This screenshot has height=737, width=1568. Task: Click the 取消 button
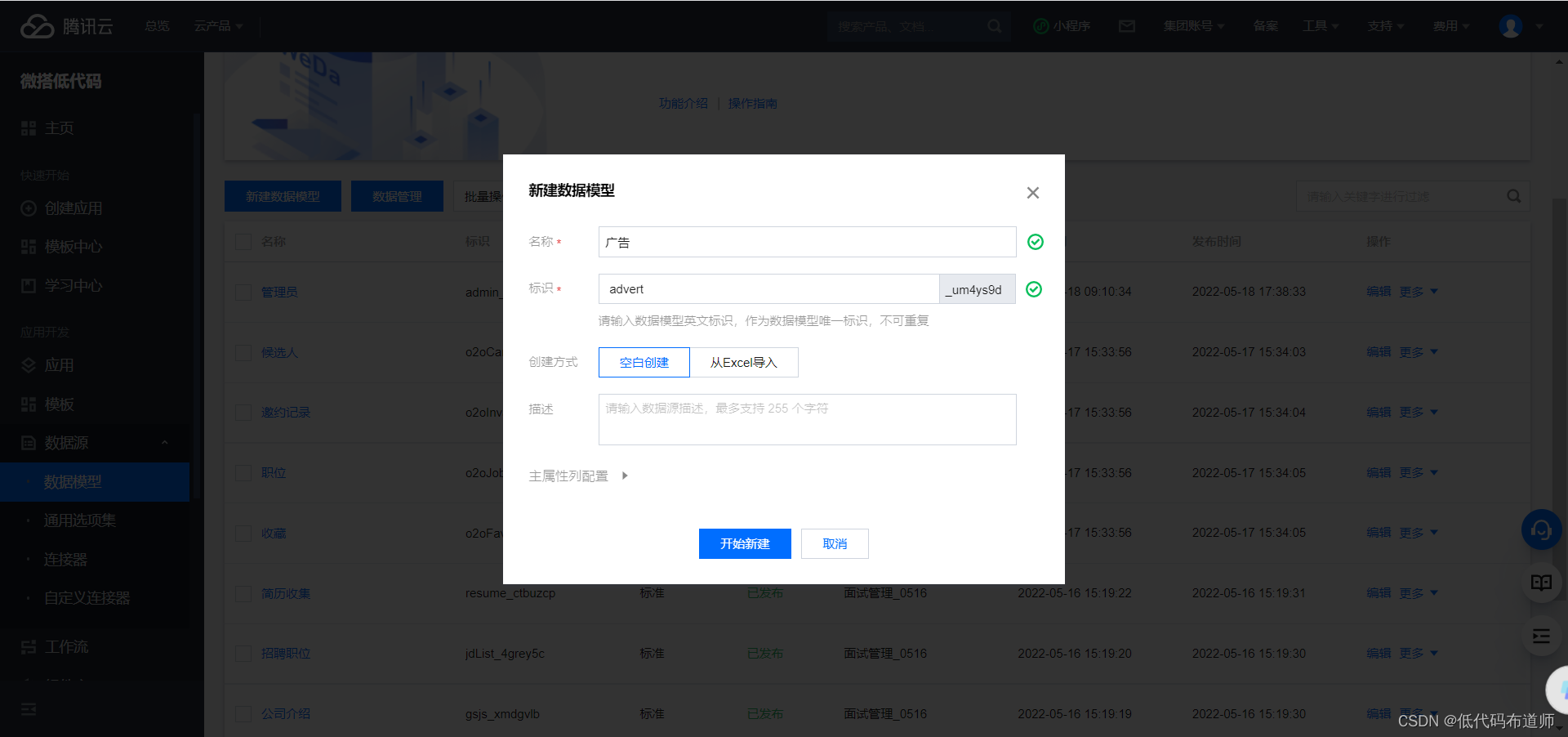tap(835, 543)
